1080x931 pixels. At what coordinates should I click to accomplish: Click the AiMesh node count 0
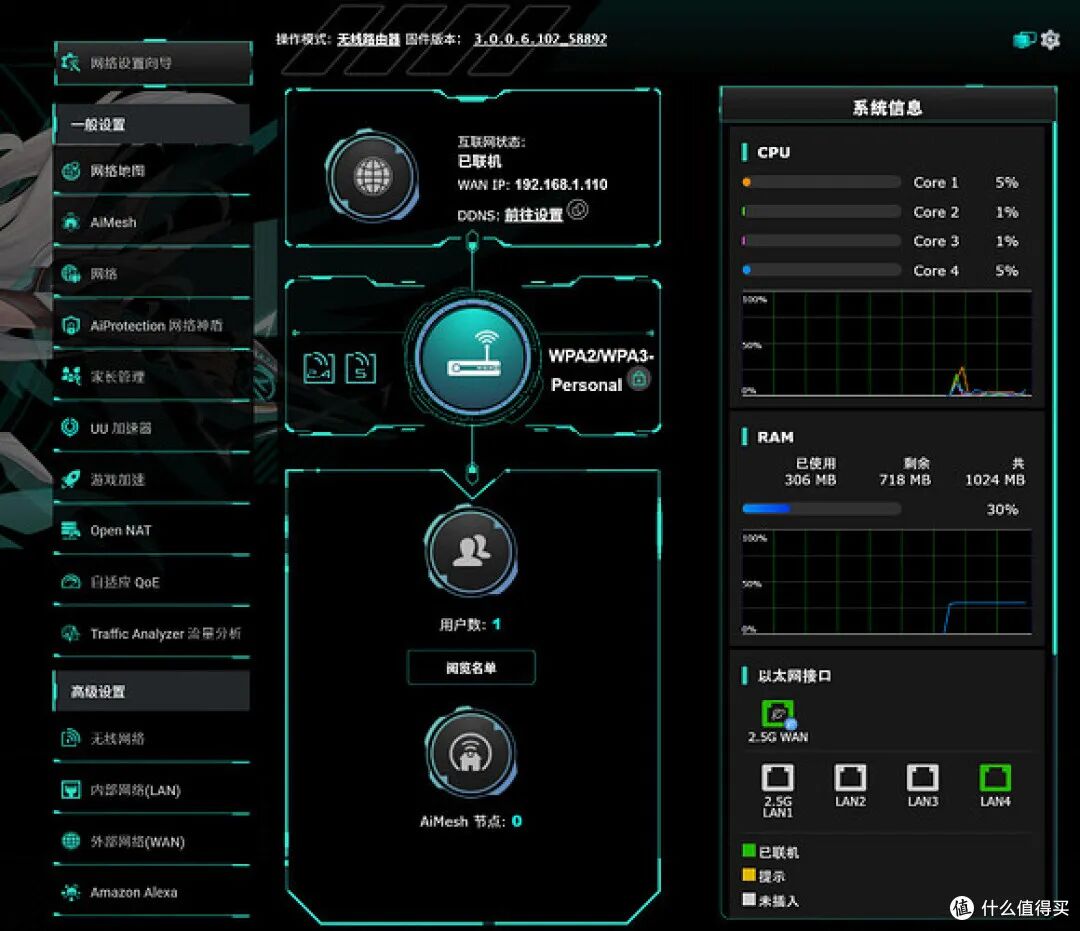517,821
